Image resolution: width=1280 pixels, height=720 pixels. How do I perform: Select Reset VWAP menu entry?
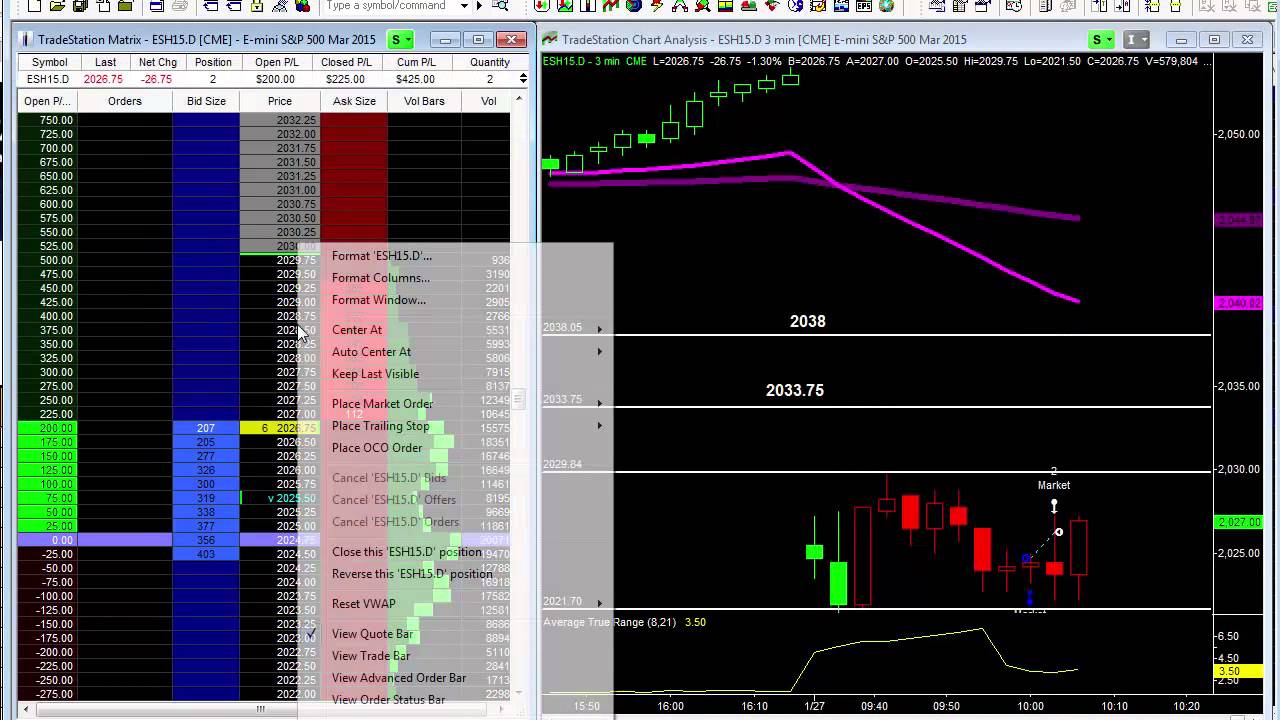coord(363,604)
